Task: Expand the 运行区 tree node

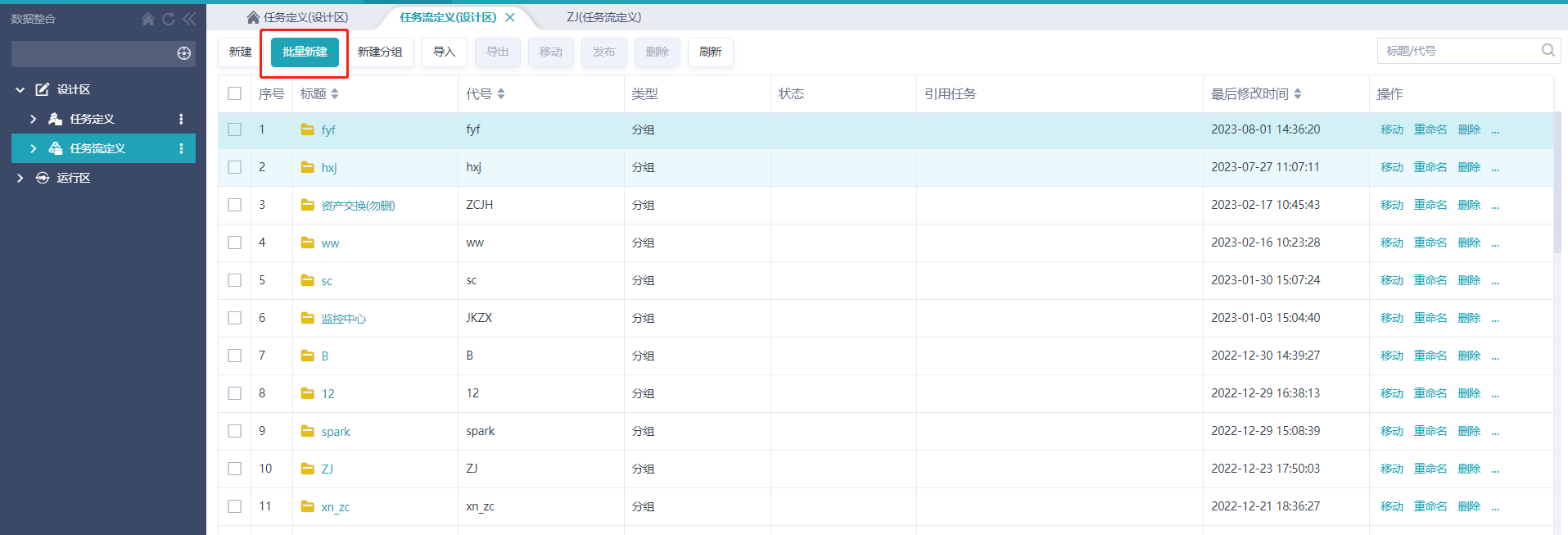Action: [x=20, y=178]
